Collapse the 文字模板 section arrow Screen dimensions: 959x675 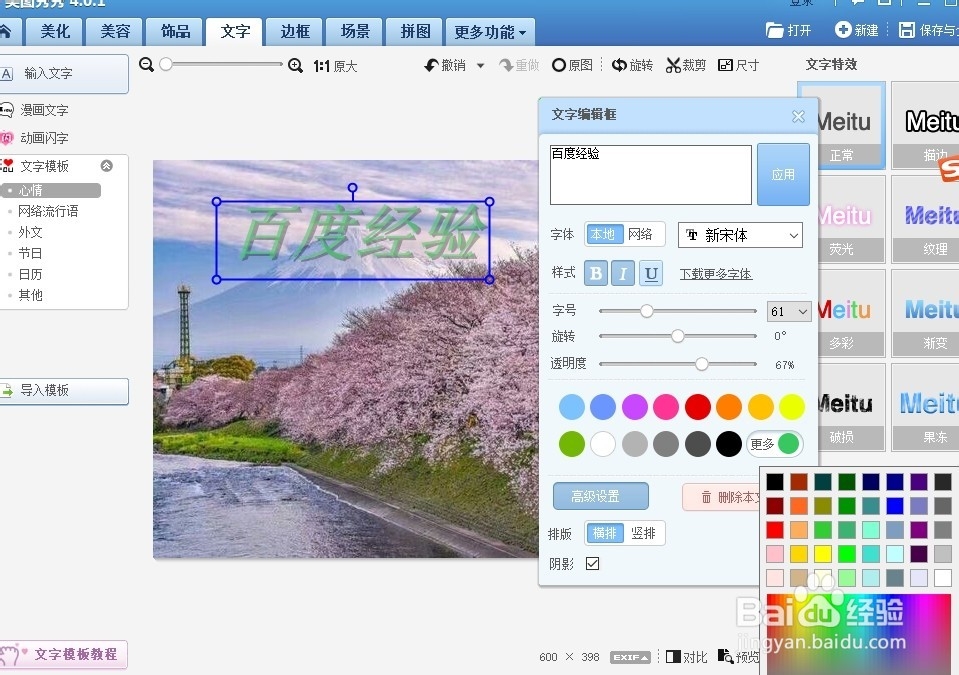coord(108,165)
